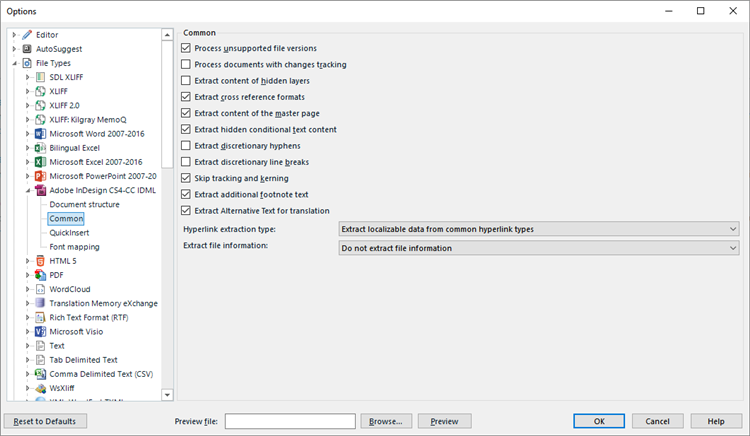Select the Translation Memory eXchange item
The width and height of the screenshot is (750, 436).
[103, 303]
